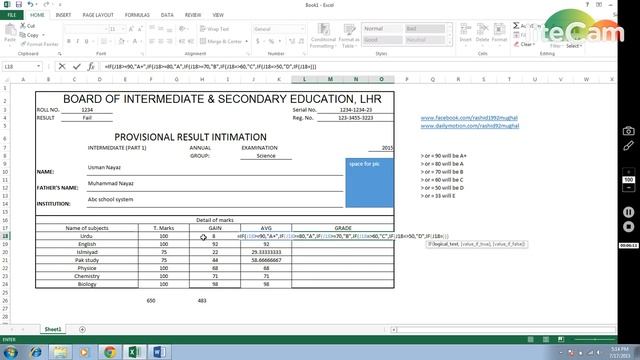
Task: Toggle italic formatting
Action: click(78, 41)
